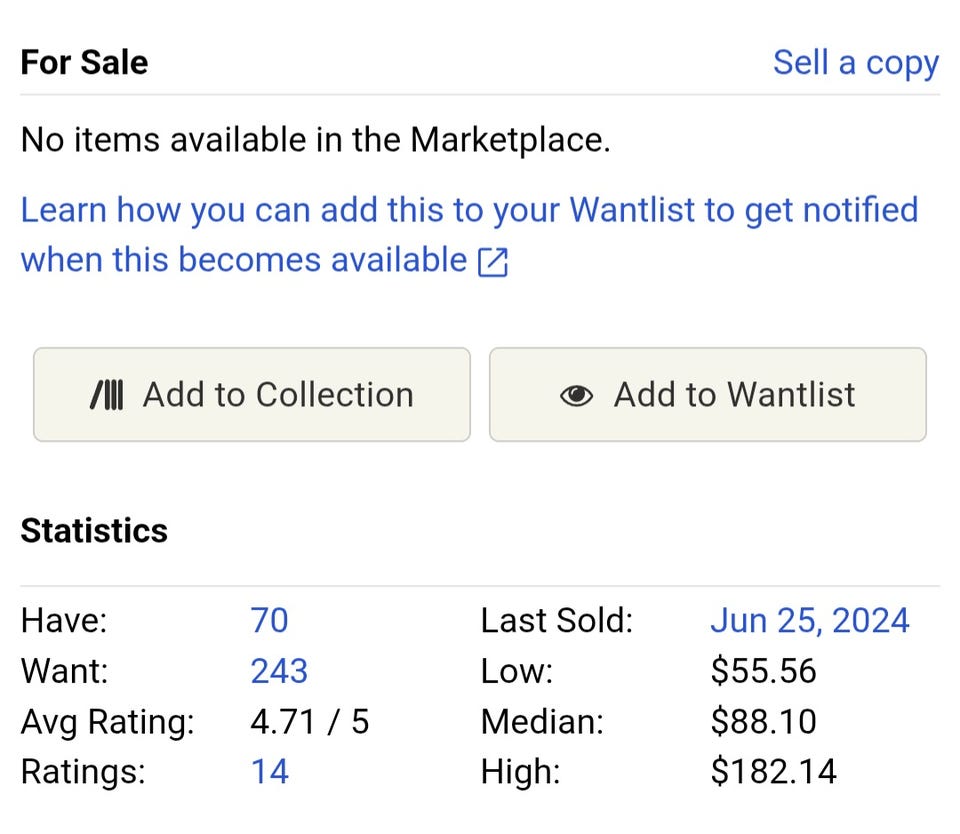Select the Median price $88.10
The width and height of the screenshot is (960, 834).
pos(763,721)
